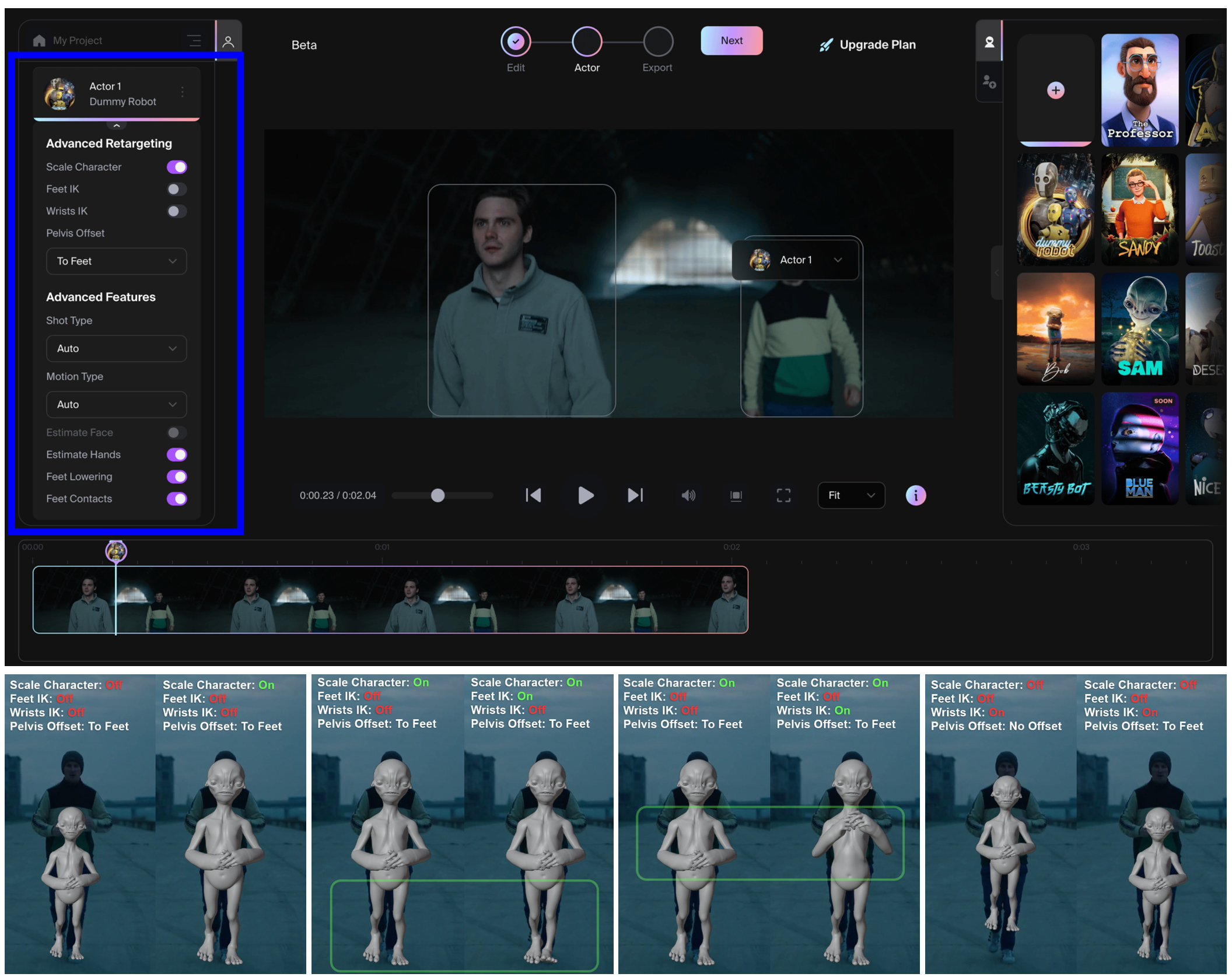Enter fullscreen preview mode
1232x977 pixels.
pyautogui.click(x=783, y=495)
